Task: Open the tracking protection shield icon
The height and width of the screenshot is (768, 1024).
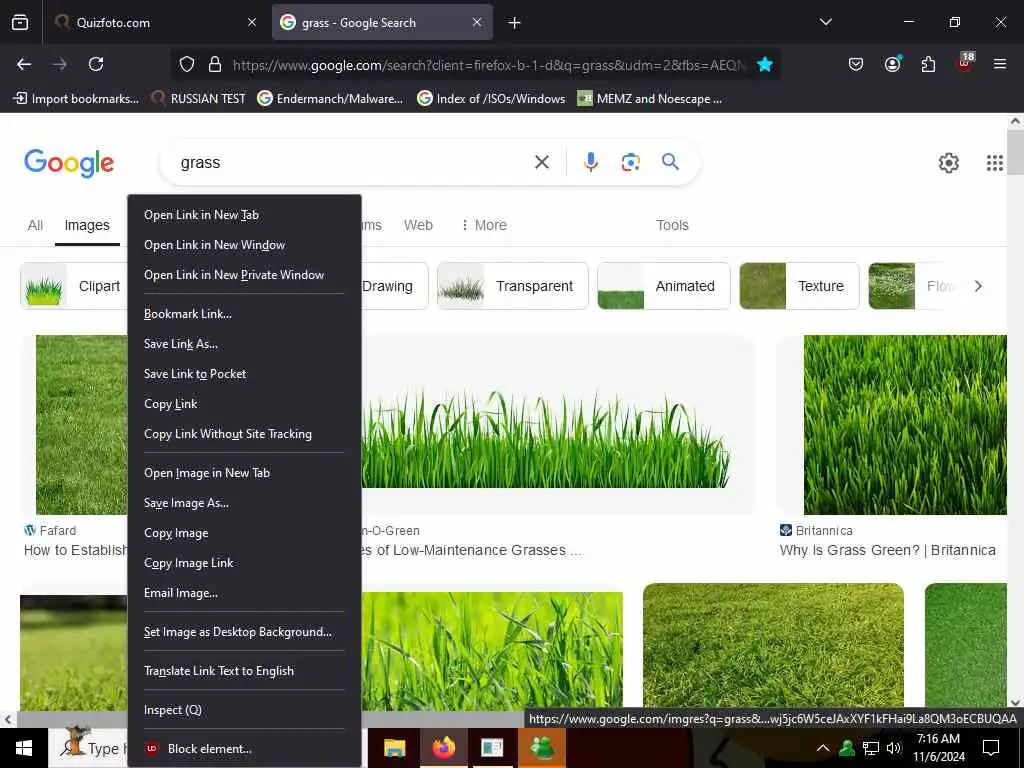Action: pyautogui.click(x=187, y=64)
